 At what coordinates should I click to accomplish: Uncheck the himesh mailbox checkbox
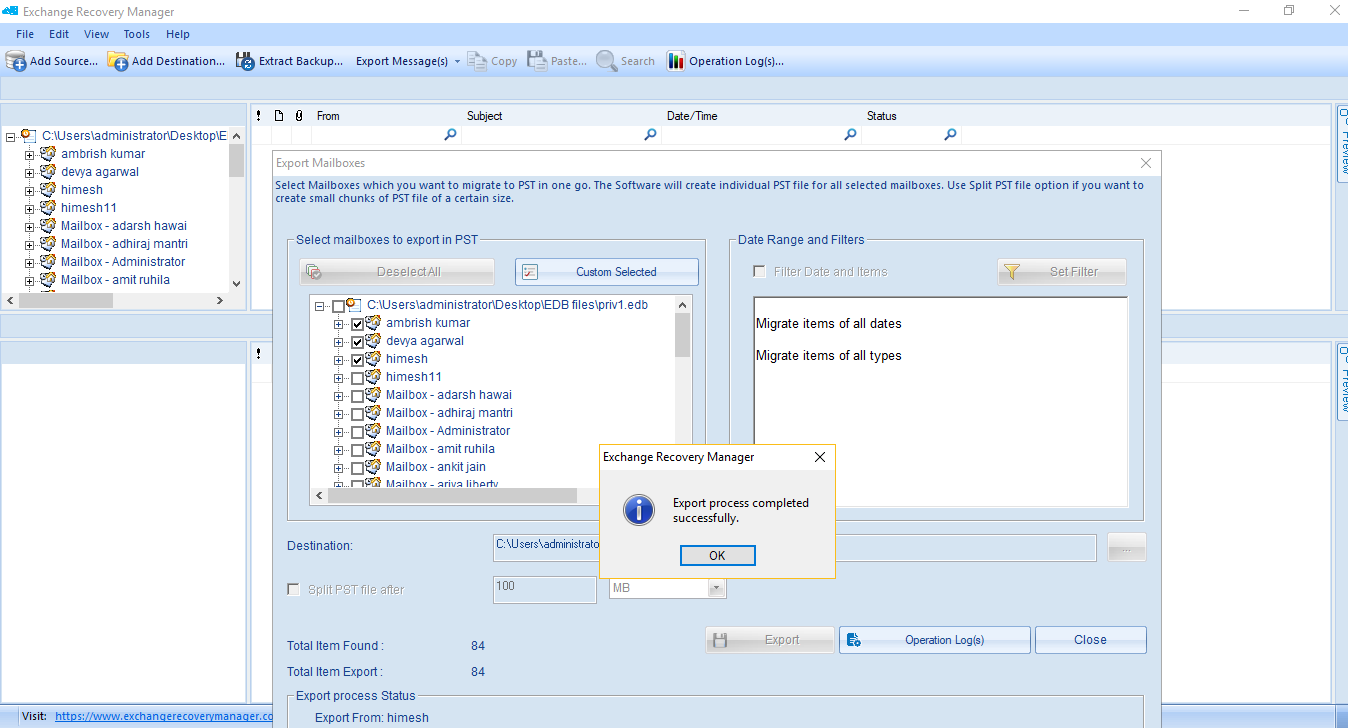coord(358,360)
